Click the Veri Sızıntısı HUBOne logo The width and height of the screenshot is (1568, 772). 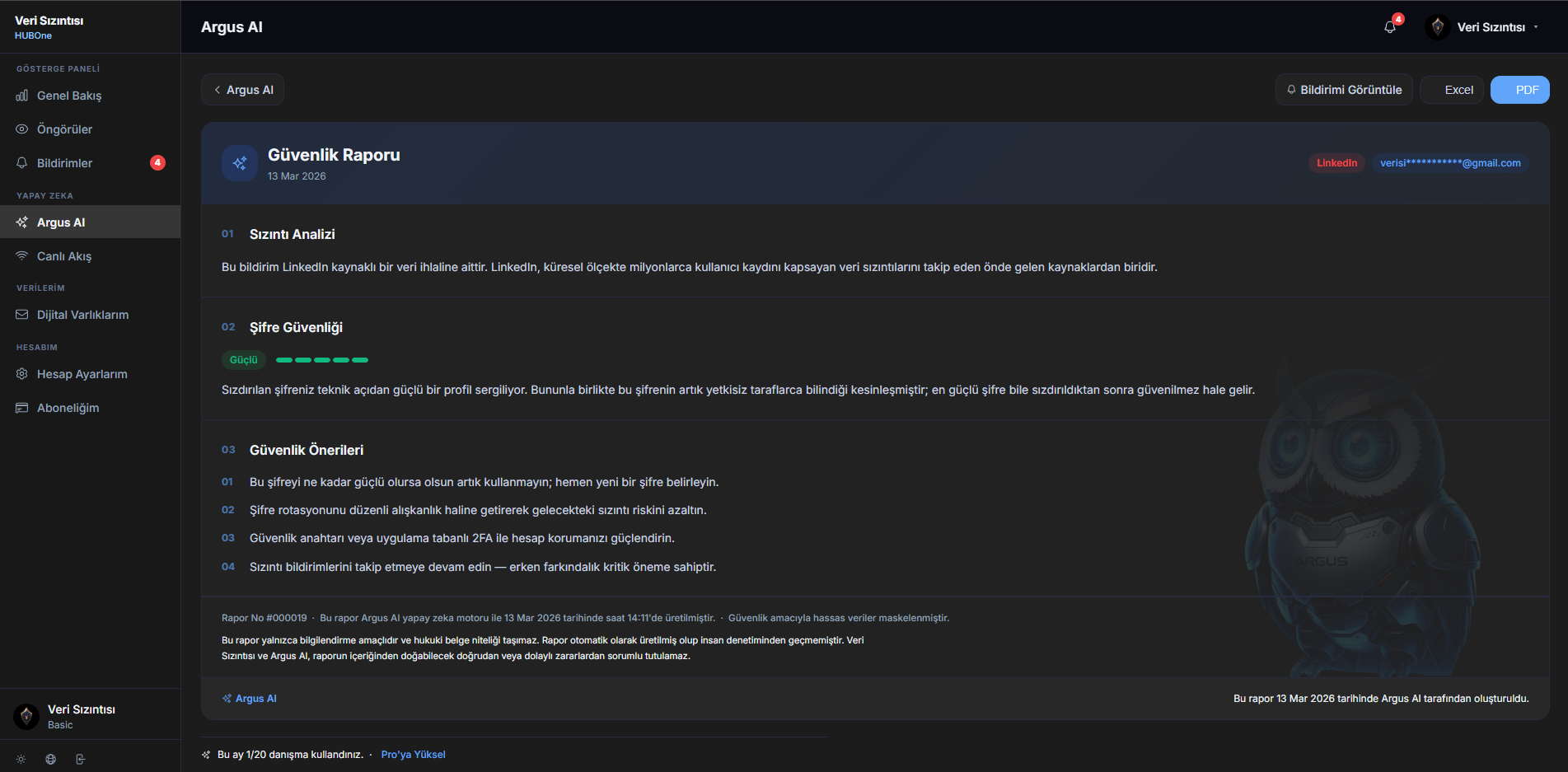coord(49,27)
